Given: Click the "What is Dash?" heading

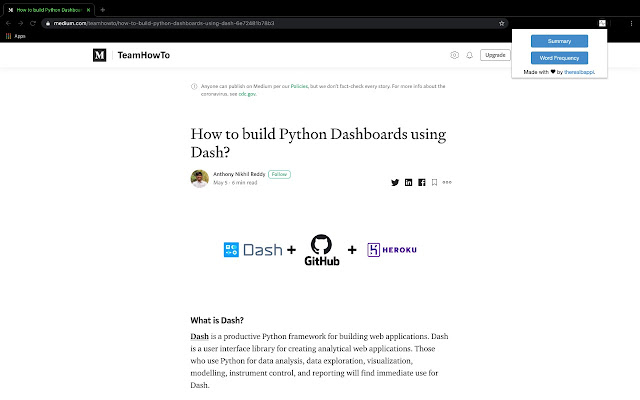Looking at the screenshot, I should point(217,320).
